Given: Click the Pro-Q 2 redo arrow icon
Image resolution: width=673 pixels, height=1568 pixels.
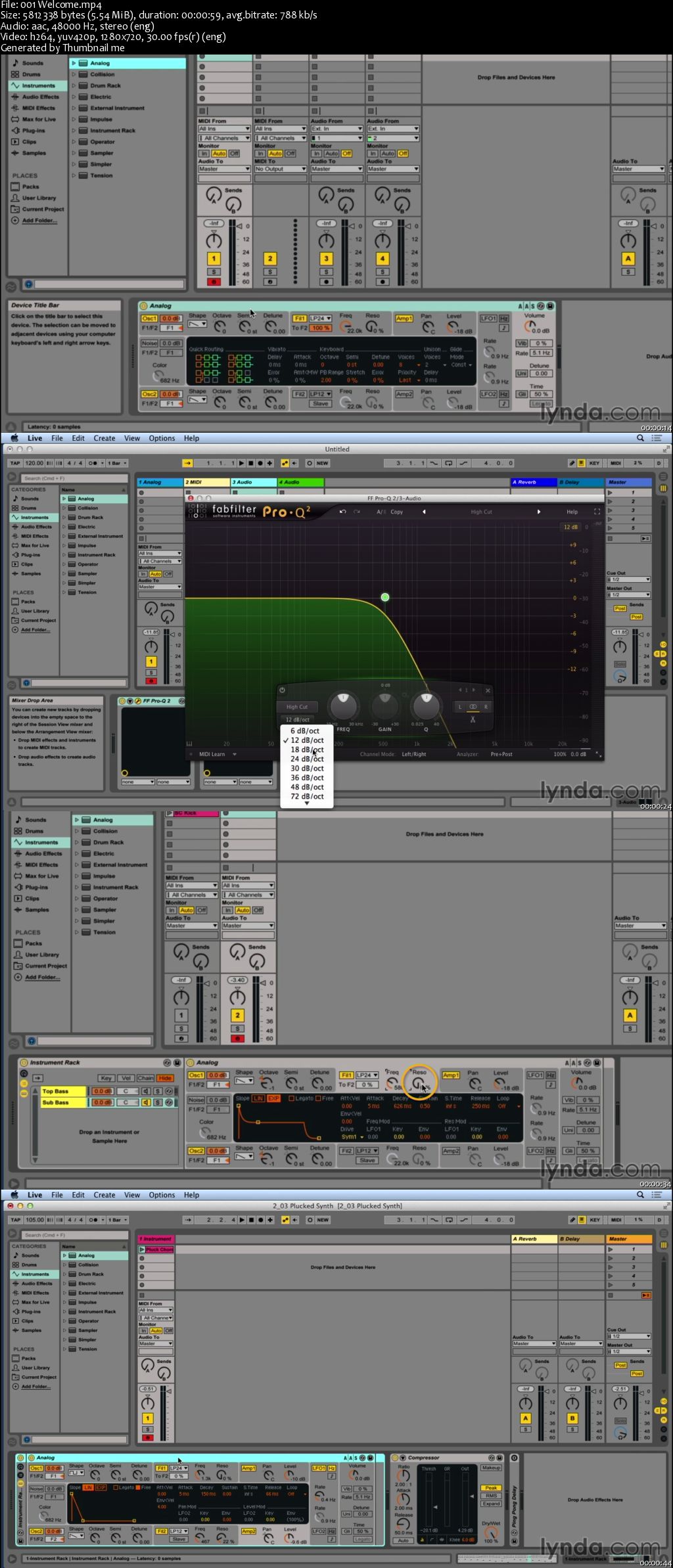Looking at the screenshot, I should point(357,512).
